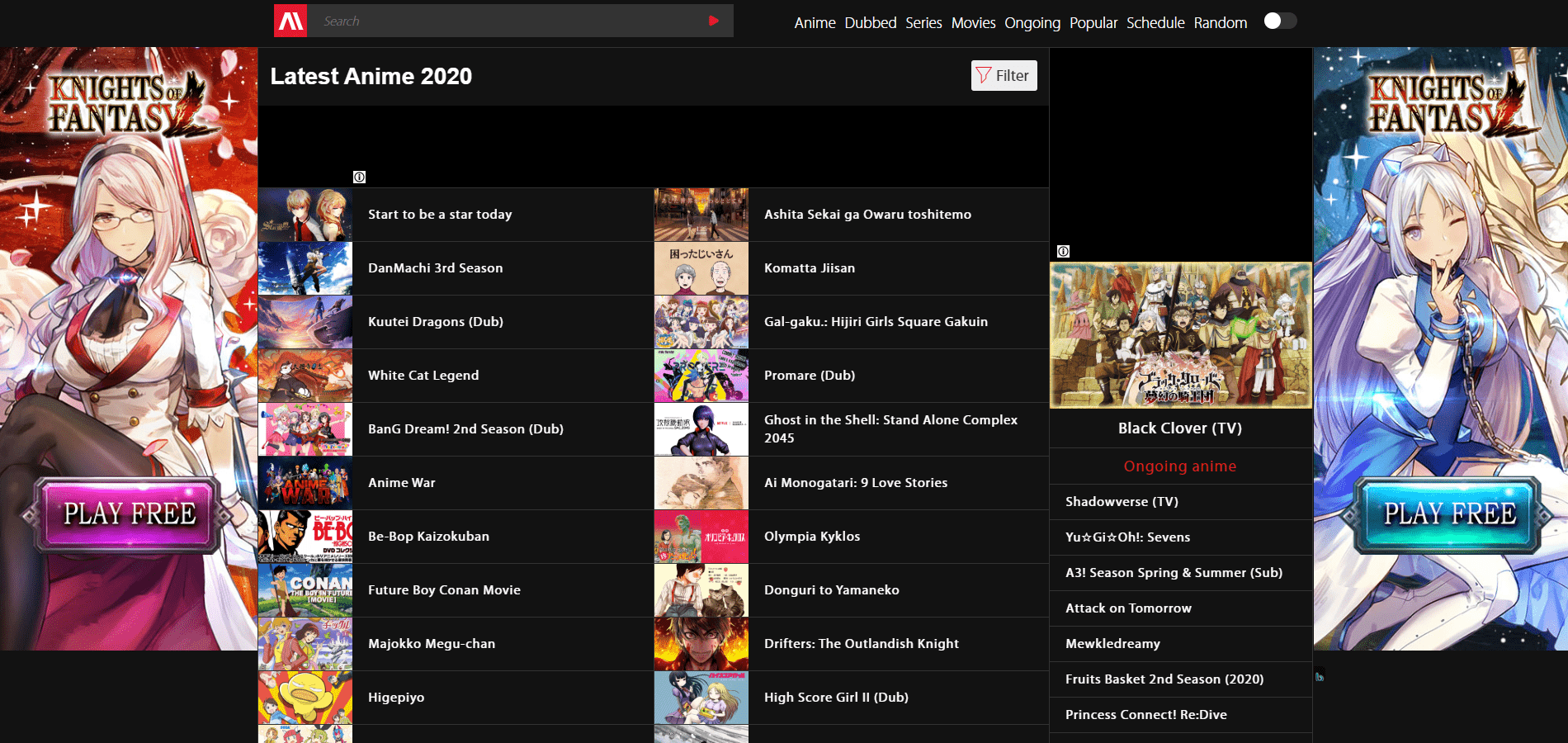Open the Popular menu item
The image size is (1568, 743).
(1093, 23)
